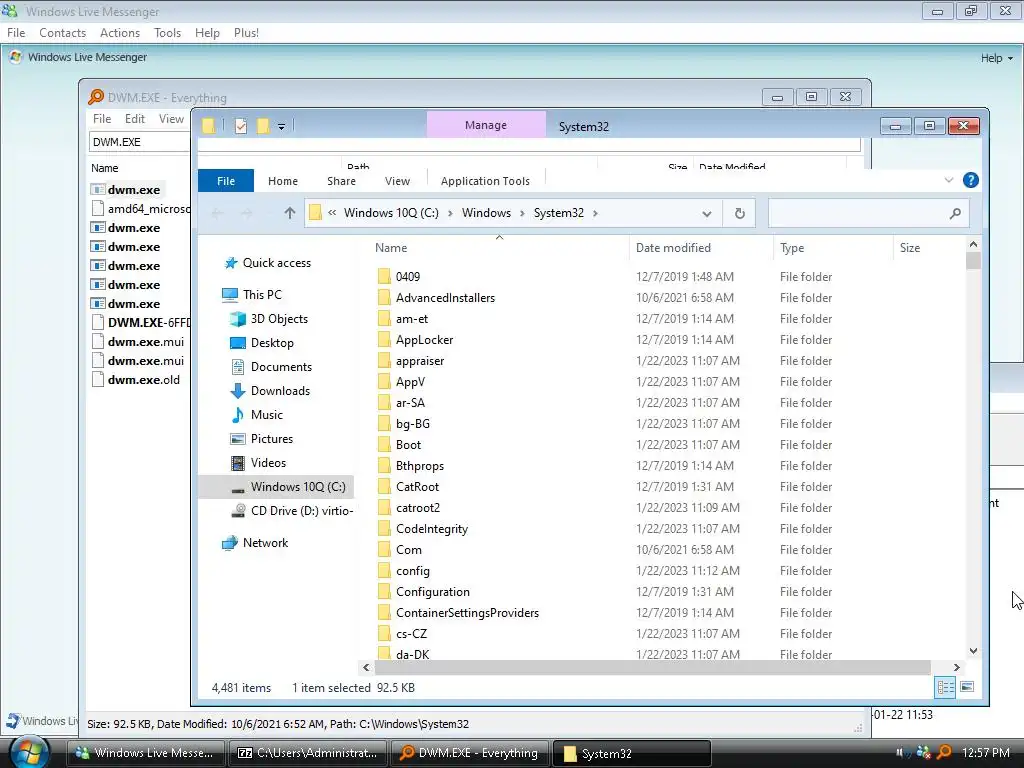1024x768 pixels.
Task: Open the Customize Quick Access Toolbar dropdown
Action: click(281, 126)
